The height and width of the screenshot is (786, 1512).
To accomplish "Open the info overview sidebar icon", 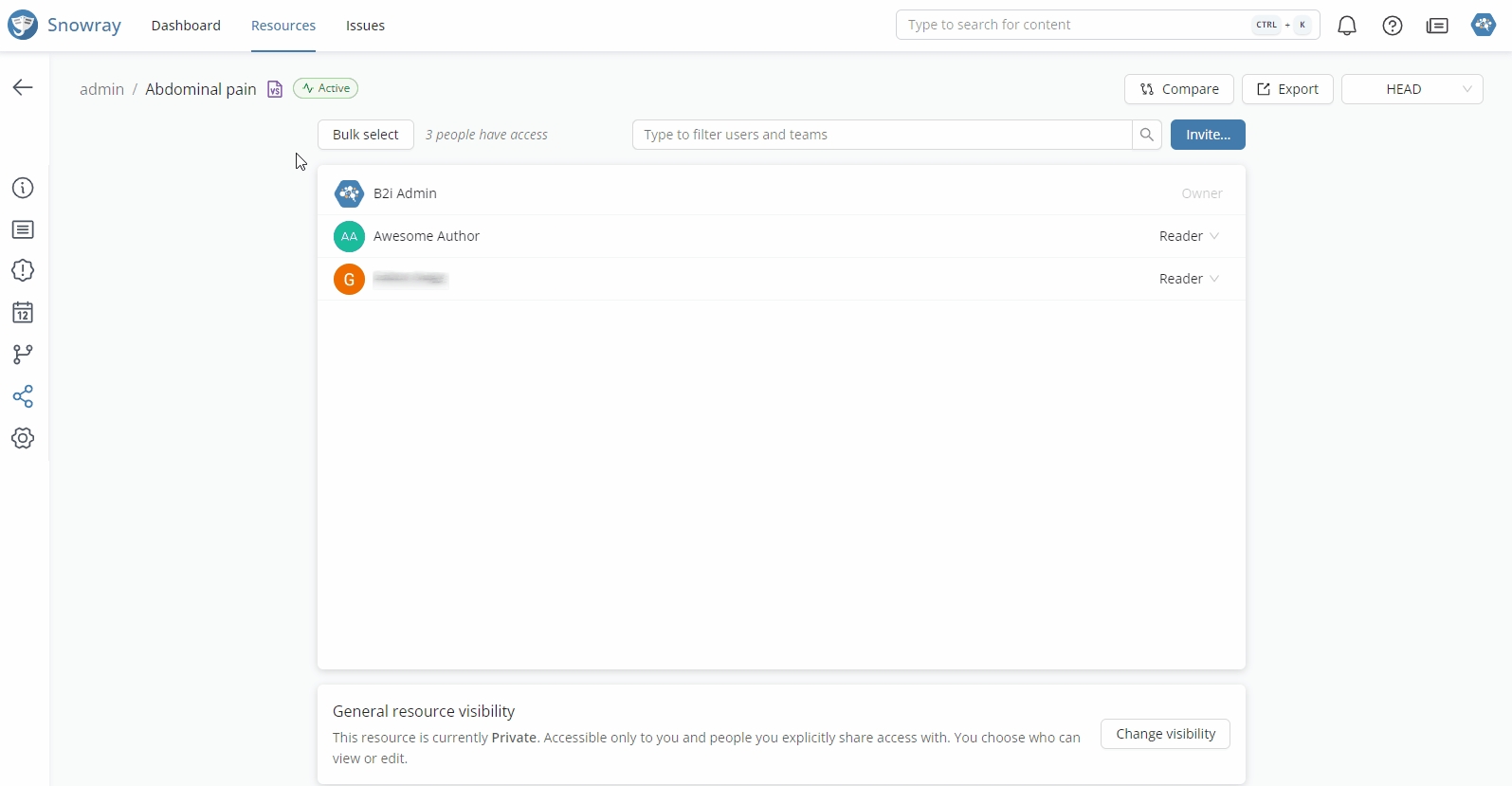I will point(23,188).
